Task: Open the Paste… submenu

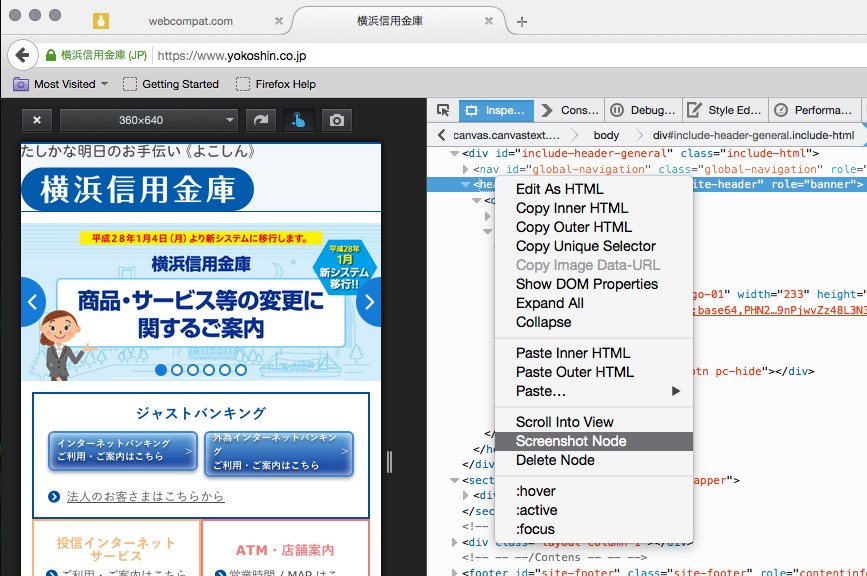Action: click(594, 391)
